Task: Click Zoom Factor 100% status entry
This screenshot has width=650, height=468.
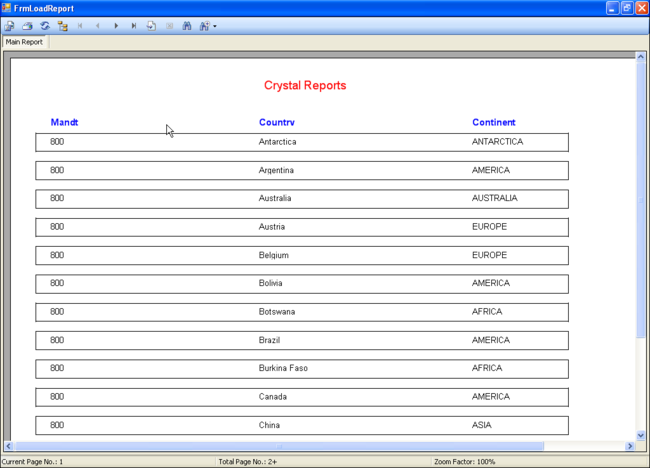Action: 465,462
